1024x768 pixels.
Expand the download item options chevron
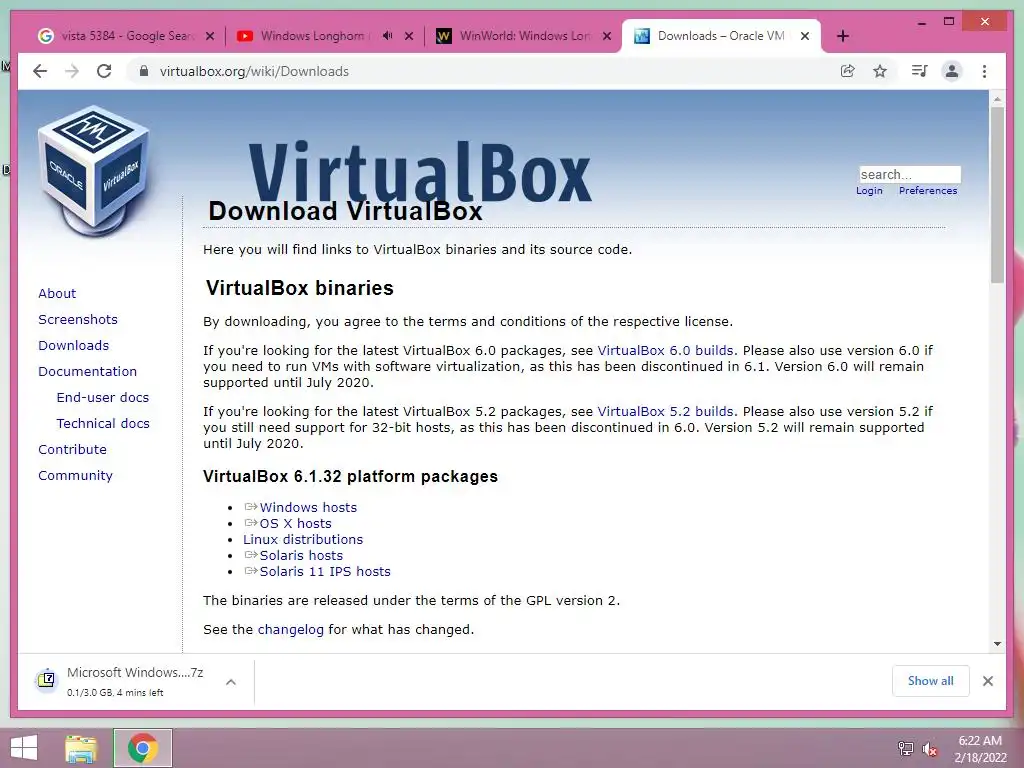pos(231,682)
